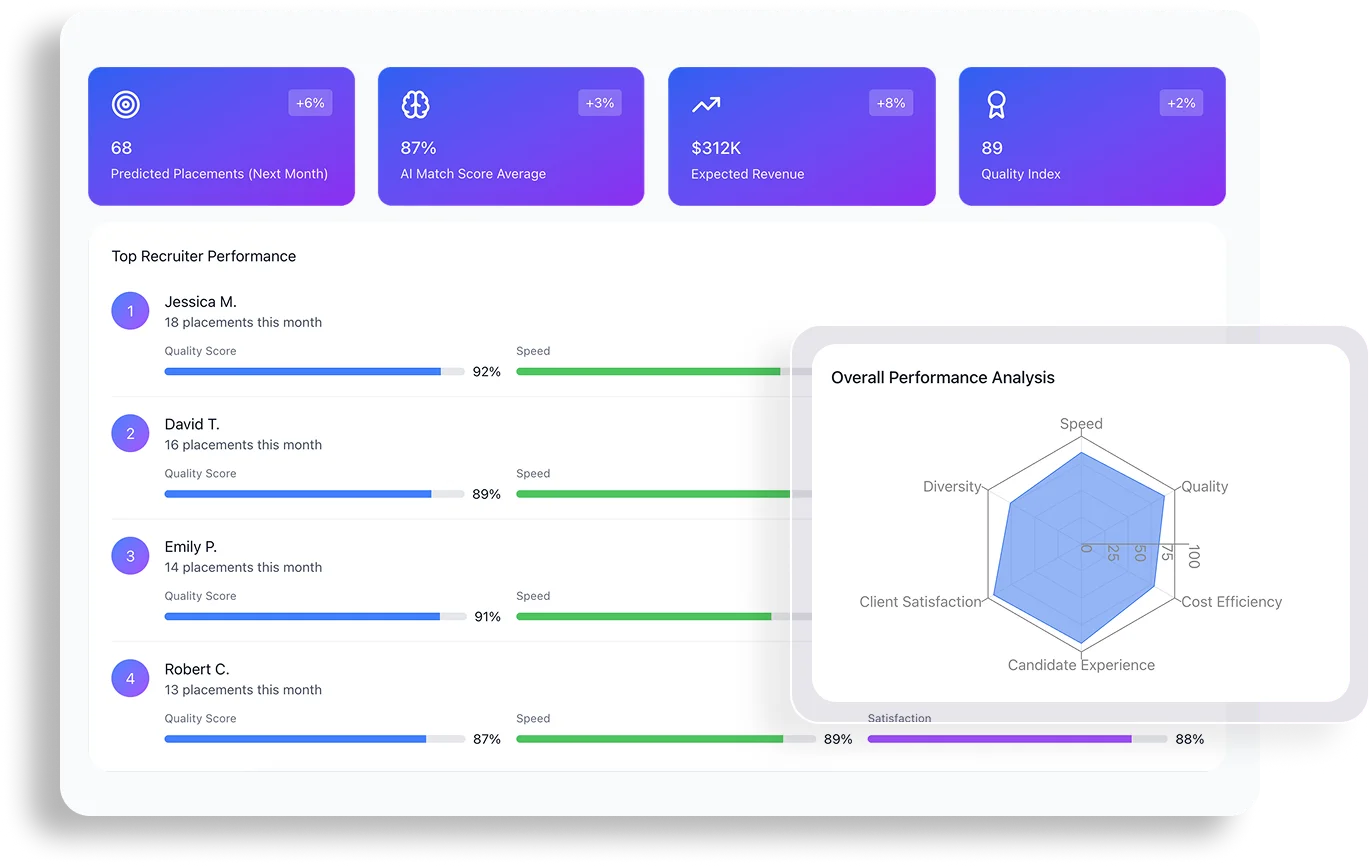Click the brain icon on AI Match card

click(415, 104)
